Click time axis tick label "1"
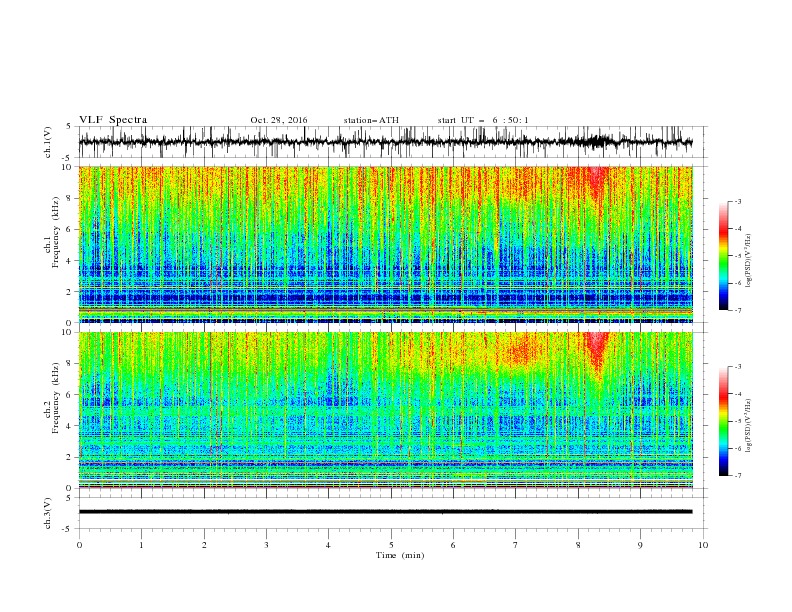Screen dimensions: 792x612 point(141,545)
